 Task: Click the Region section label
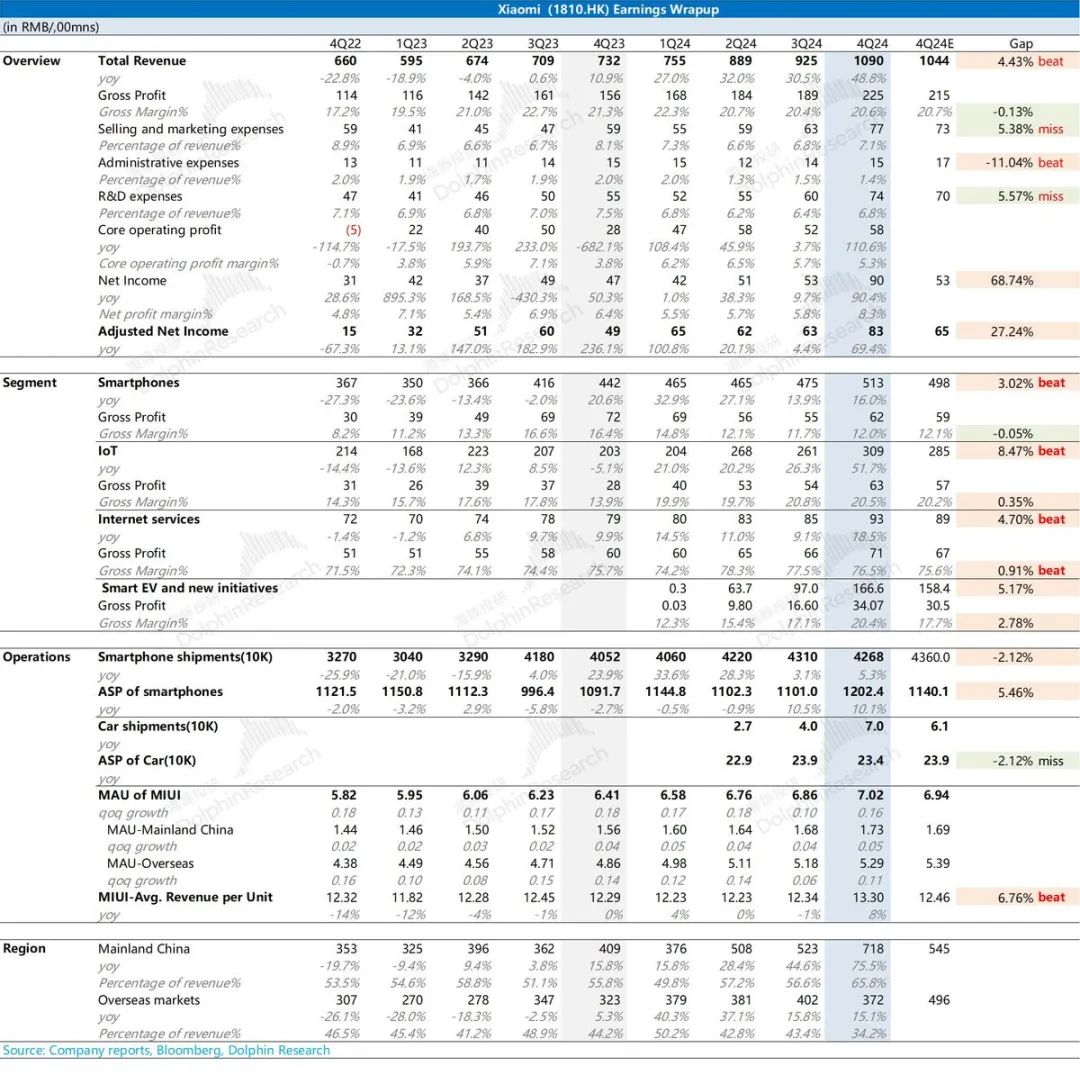pyautogui.click(x=25, y=949)
